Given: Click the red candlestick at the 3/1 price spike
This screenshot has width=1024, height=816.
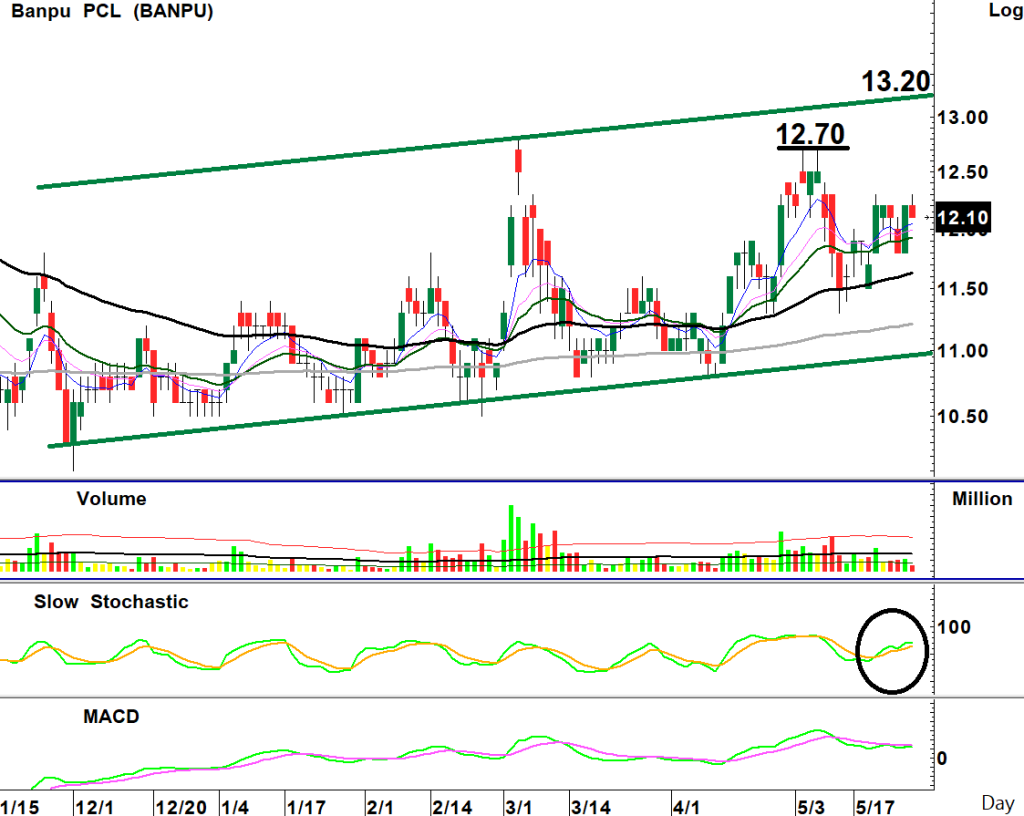Looking at the screenshot, I should pos(519,161).
